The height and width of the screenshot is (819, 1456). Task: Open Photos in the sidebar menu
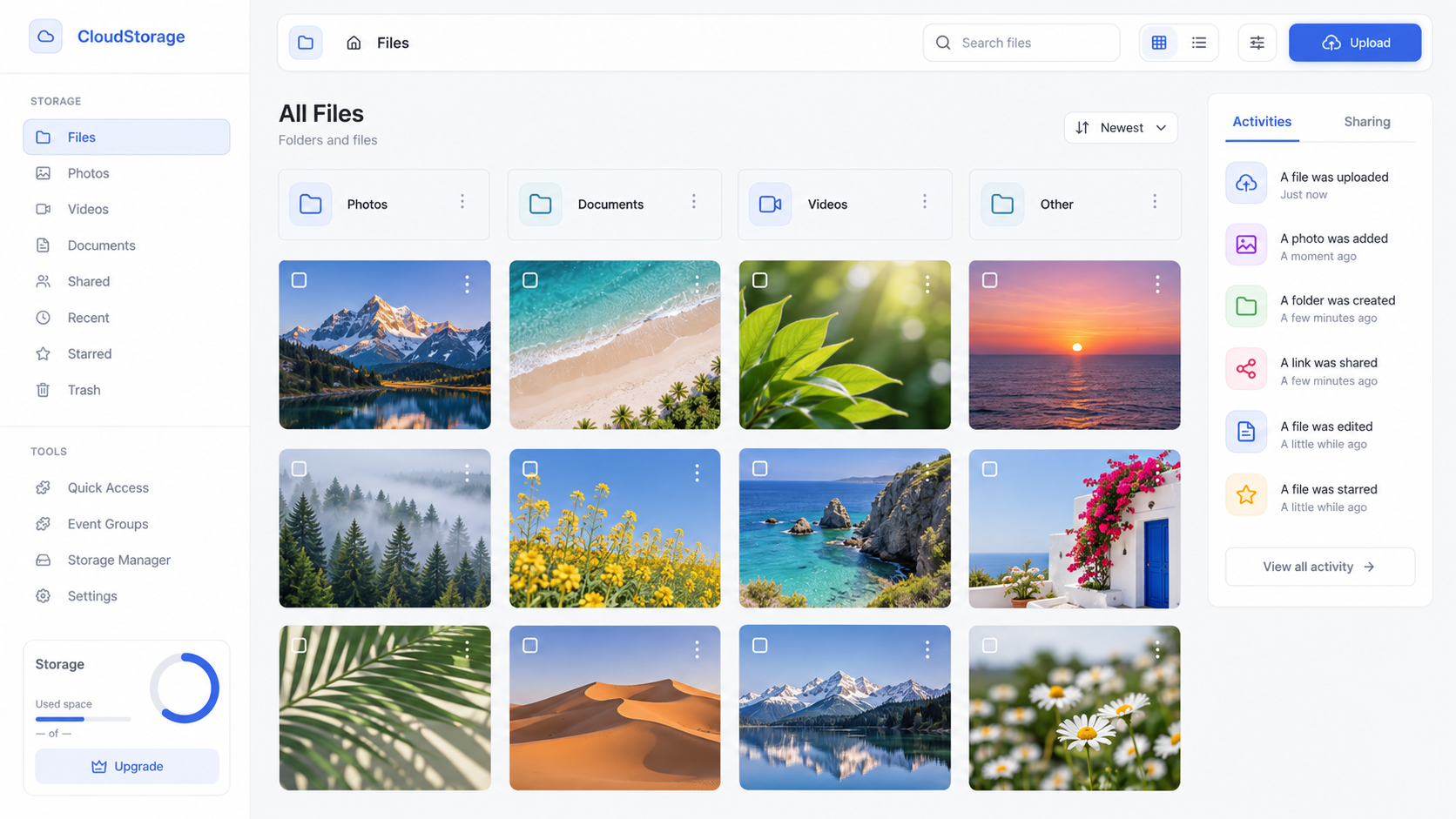tap(126, 173)
